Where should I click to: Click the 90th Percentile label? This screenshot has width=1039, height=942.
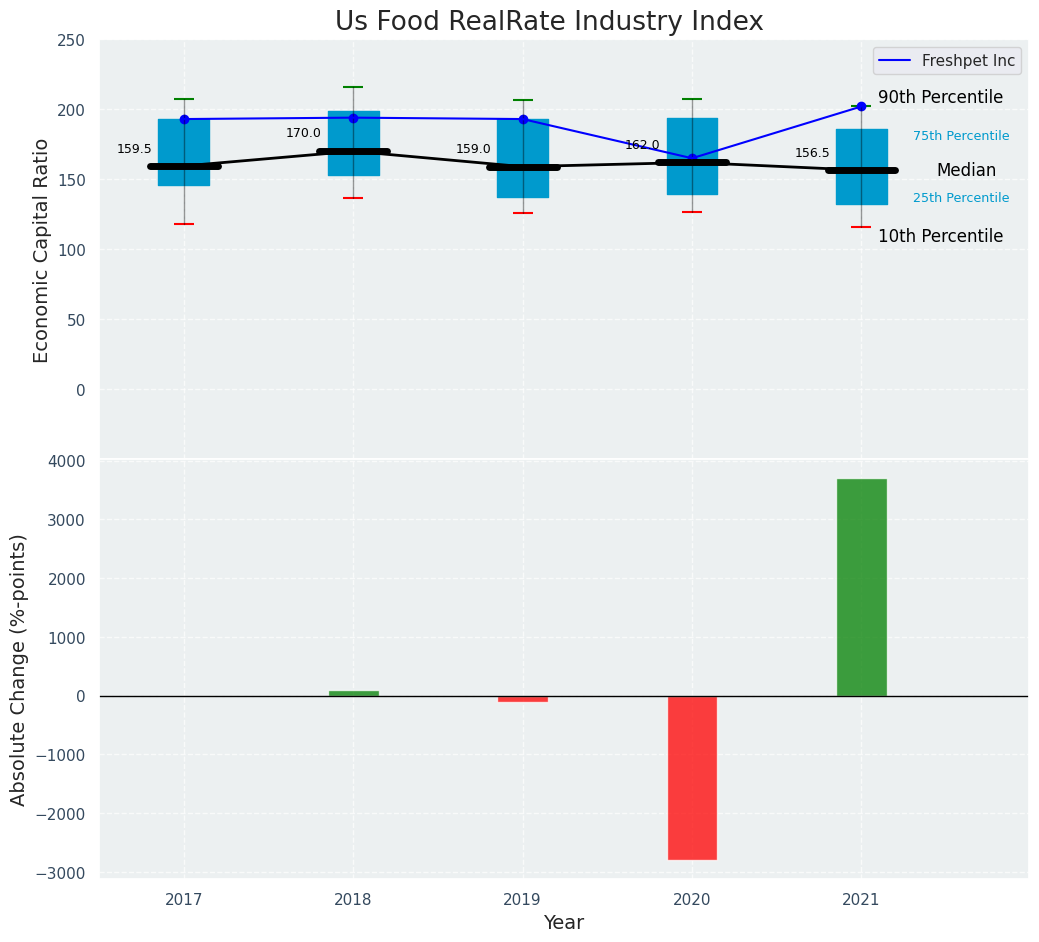click(x=940, y=97)
